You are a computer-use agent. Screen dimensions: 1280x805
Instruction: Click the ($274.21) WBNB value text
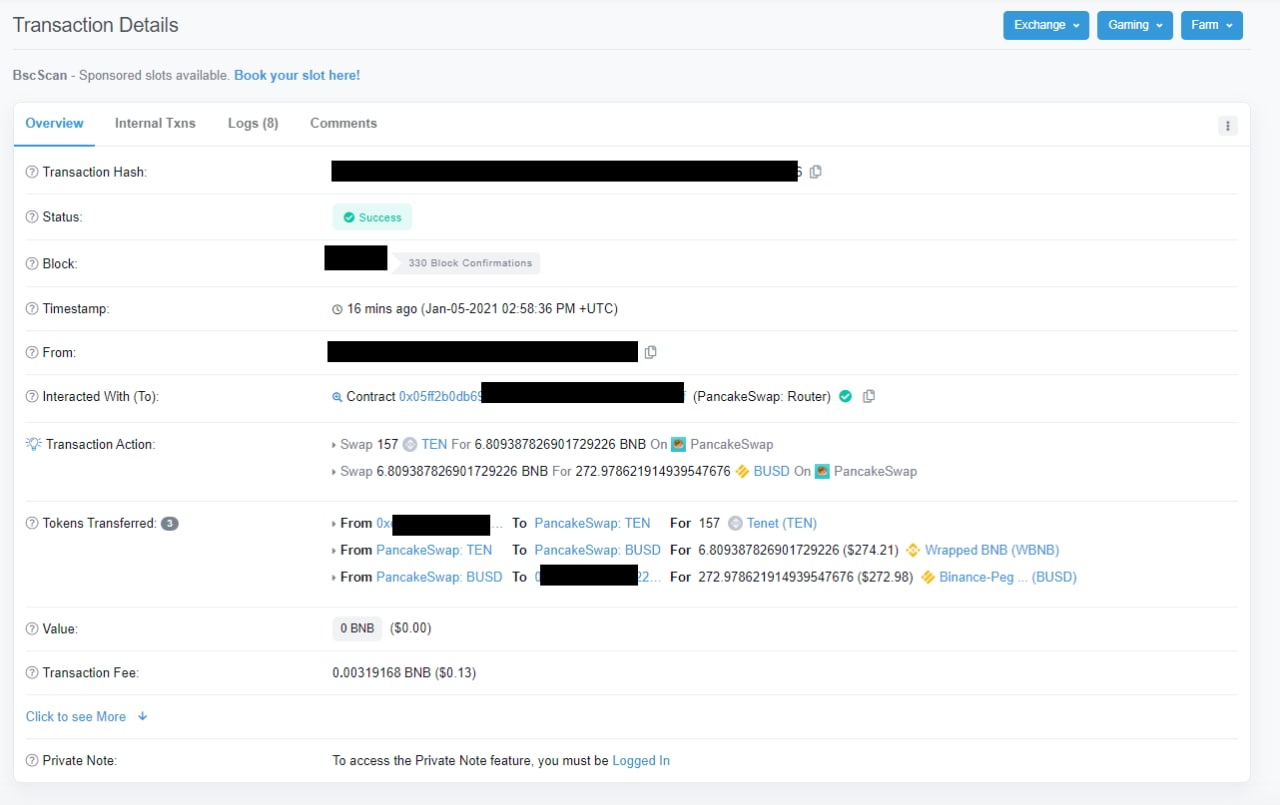[x=871, y=550]
